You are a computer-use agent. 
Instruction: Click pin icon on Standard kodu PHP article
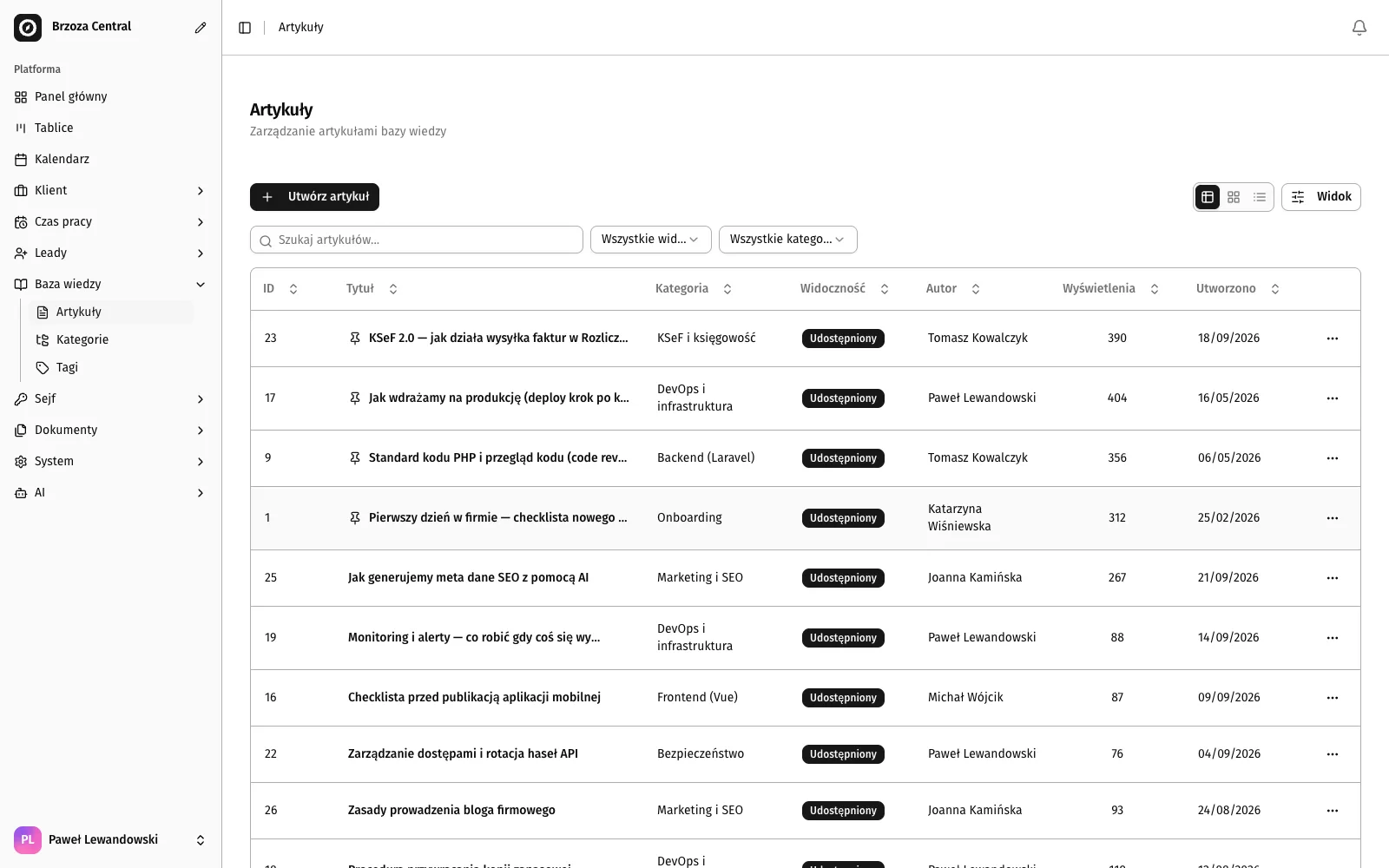point(355,458)
